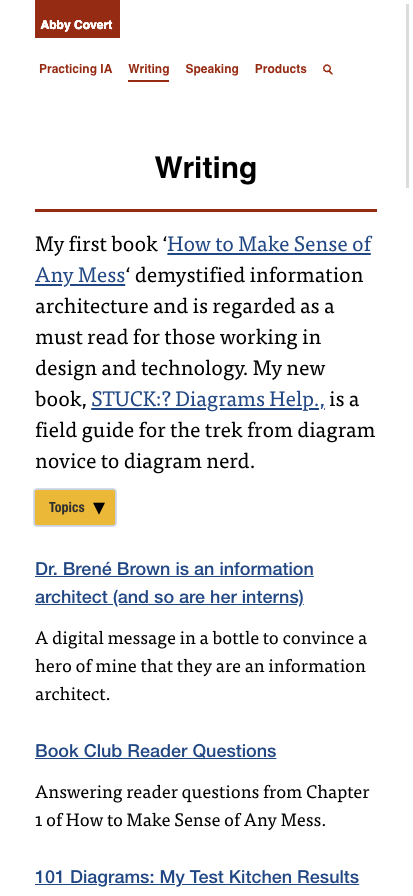
Task: Click the page vertical scrollbar
Action: (x=408, y=94)
